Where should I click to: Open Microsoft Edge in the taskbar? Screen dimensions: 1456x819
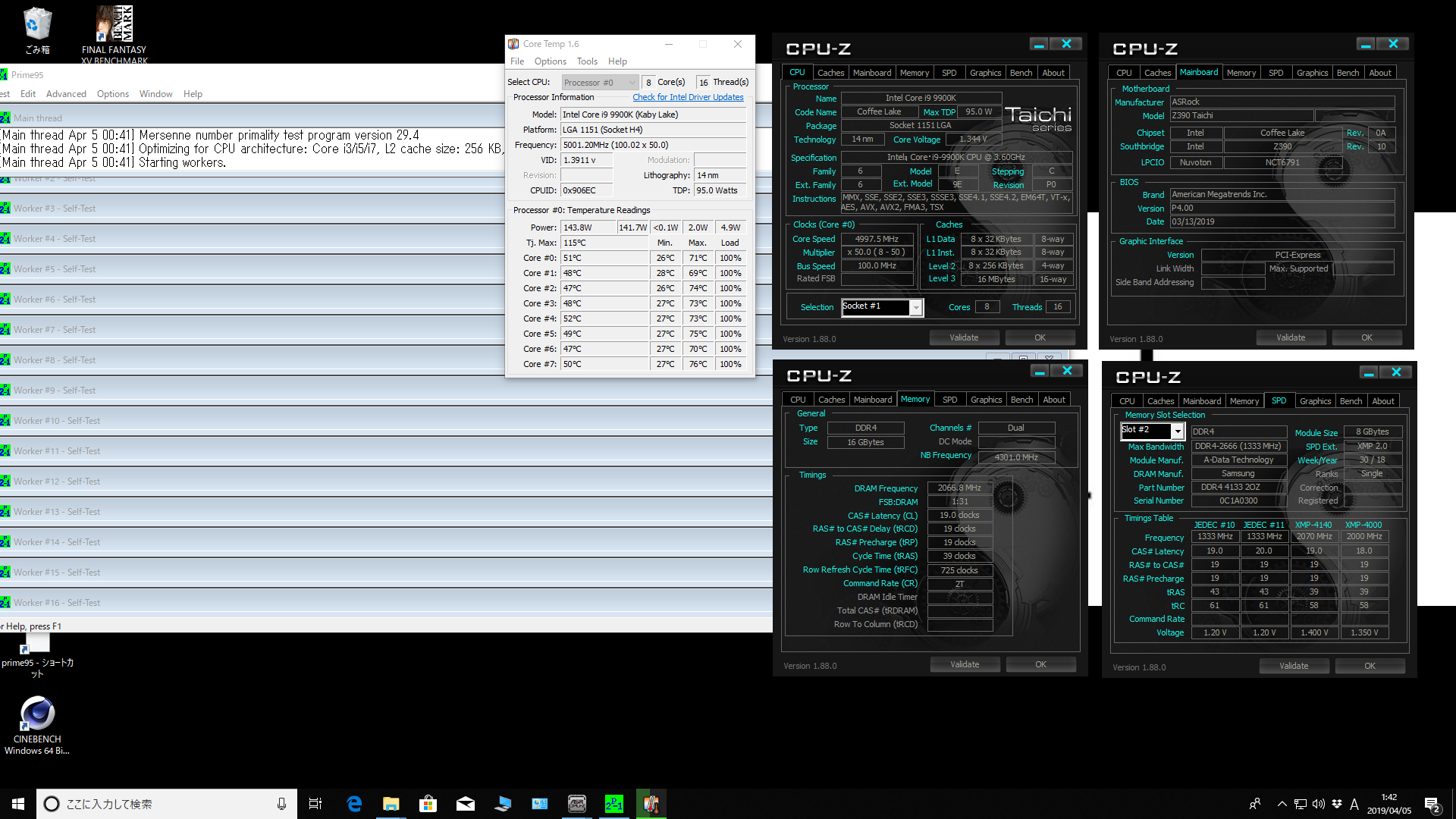[x=354, y=804]
